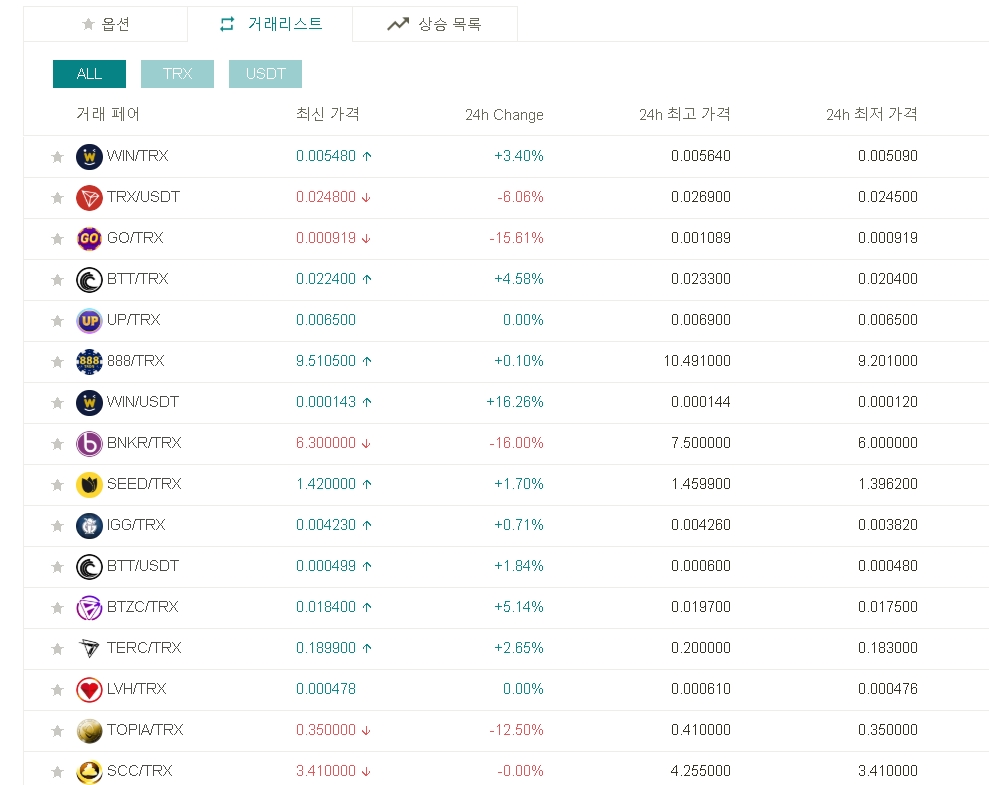
Task: Open the GO/TRX trading pair
Action: click(135, 238)
